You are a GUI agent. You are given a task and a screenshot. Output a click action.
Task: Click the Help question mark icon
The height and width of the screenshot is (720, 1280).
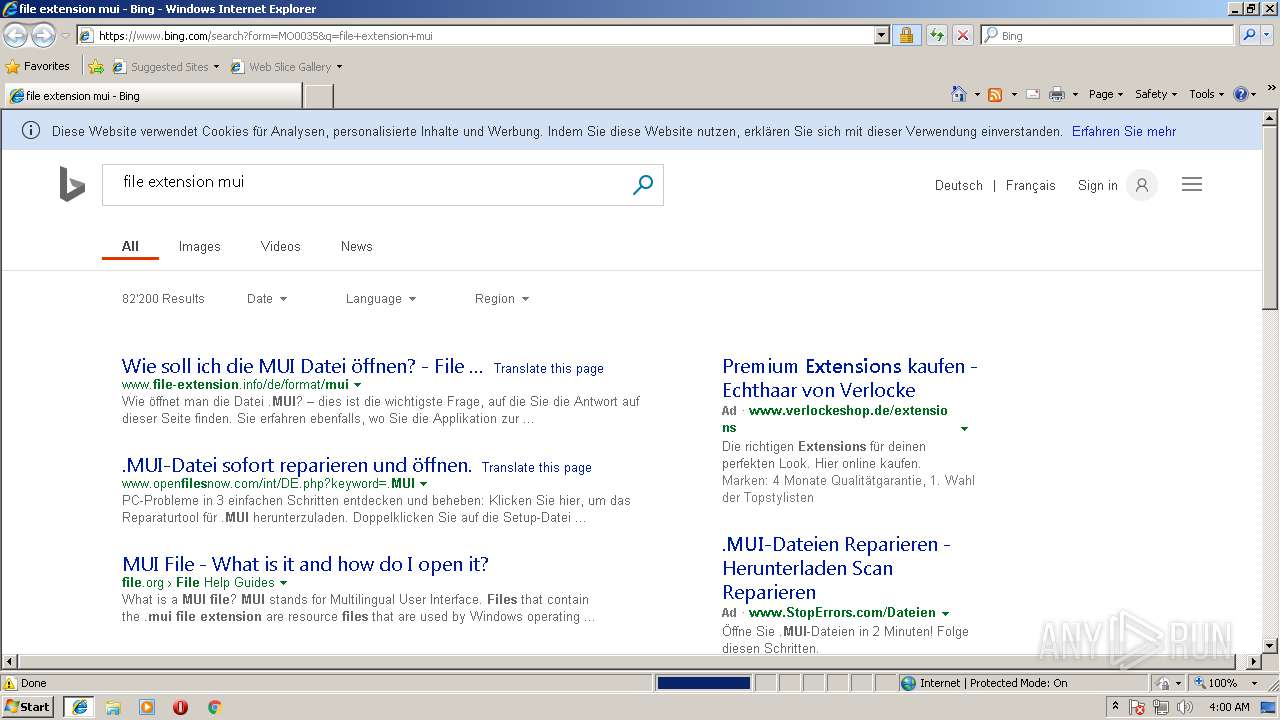[x=1241, y=94]
